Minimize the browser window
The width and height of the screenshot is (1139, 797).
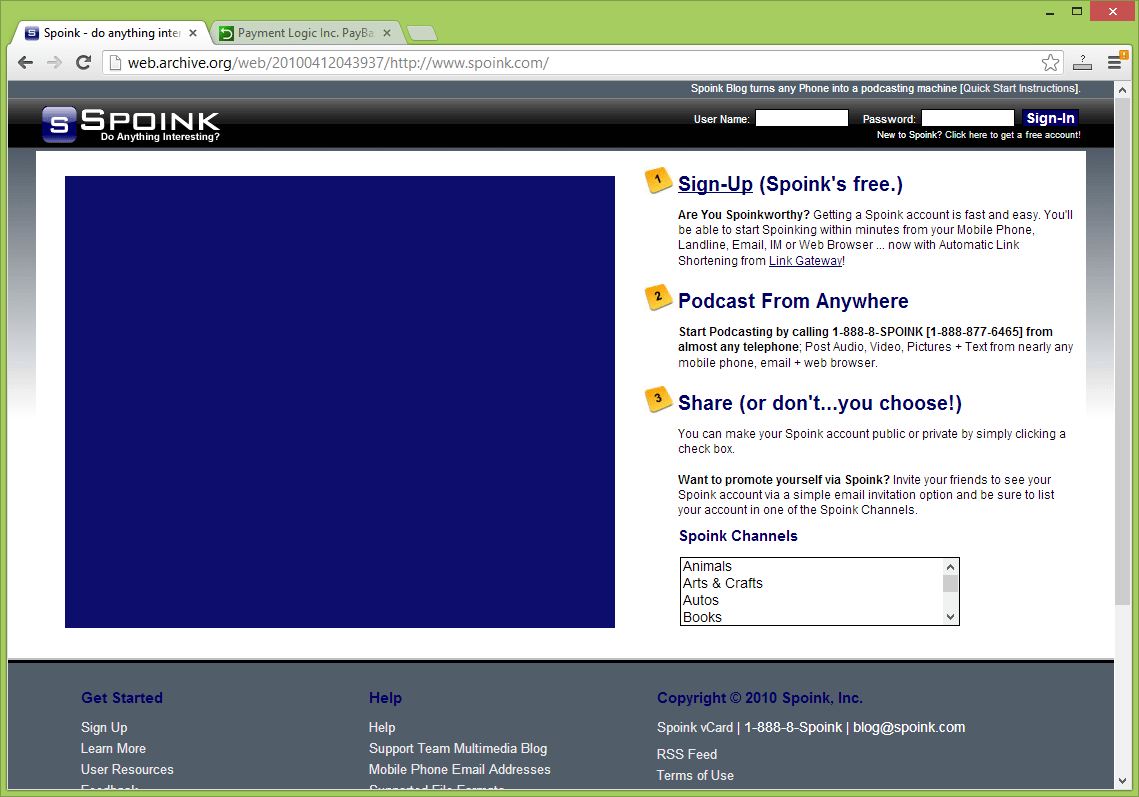tap(1050, 12)
